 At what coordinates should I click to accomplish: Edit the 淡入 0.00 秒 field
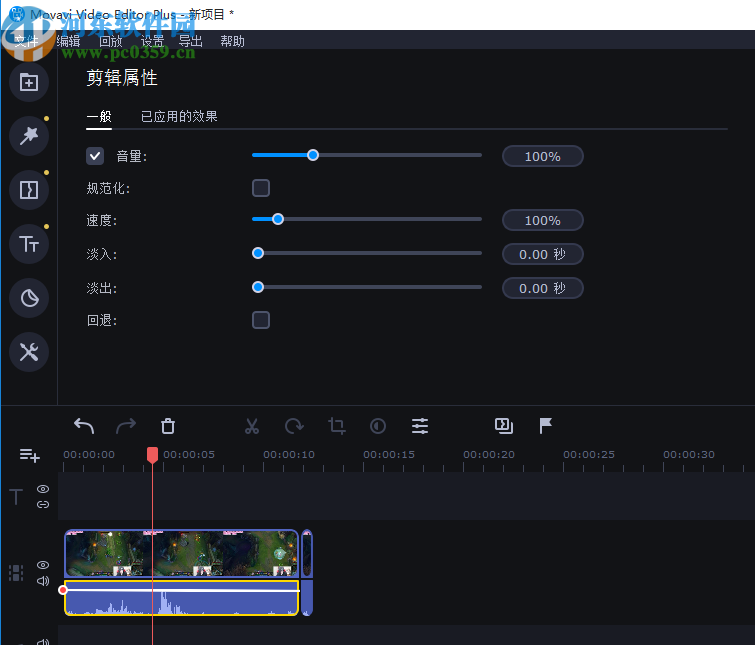pos(543,254)
